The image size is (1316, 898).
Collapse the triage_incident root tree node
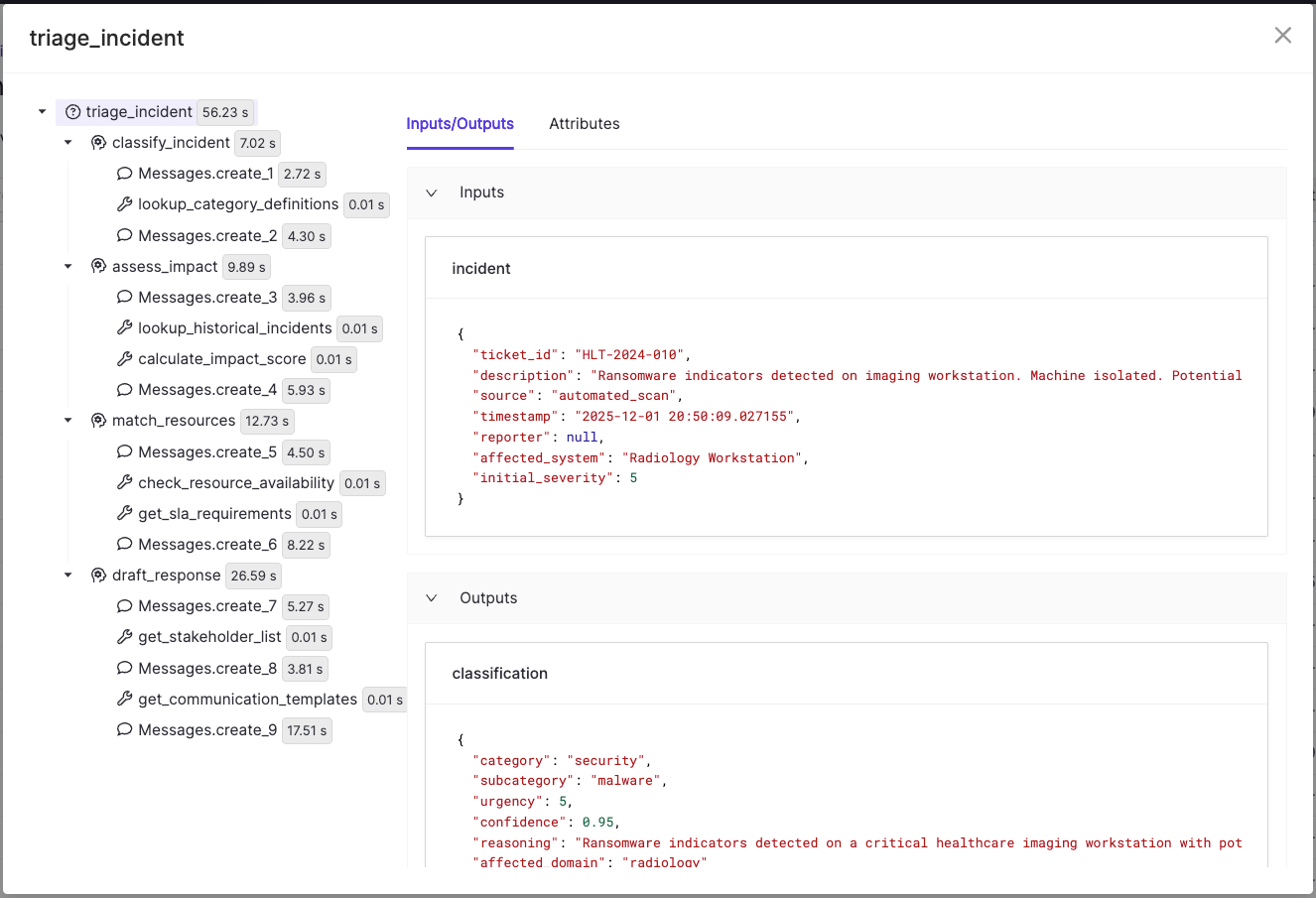(x=42, y=112)
